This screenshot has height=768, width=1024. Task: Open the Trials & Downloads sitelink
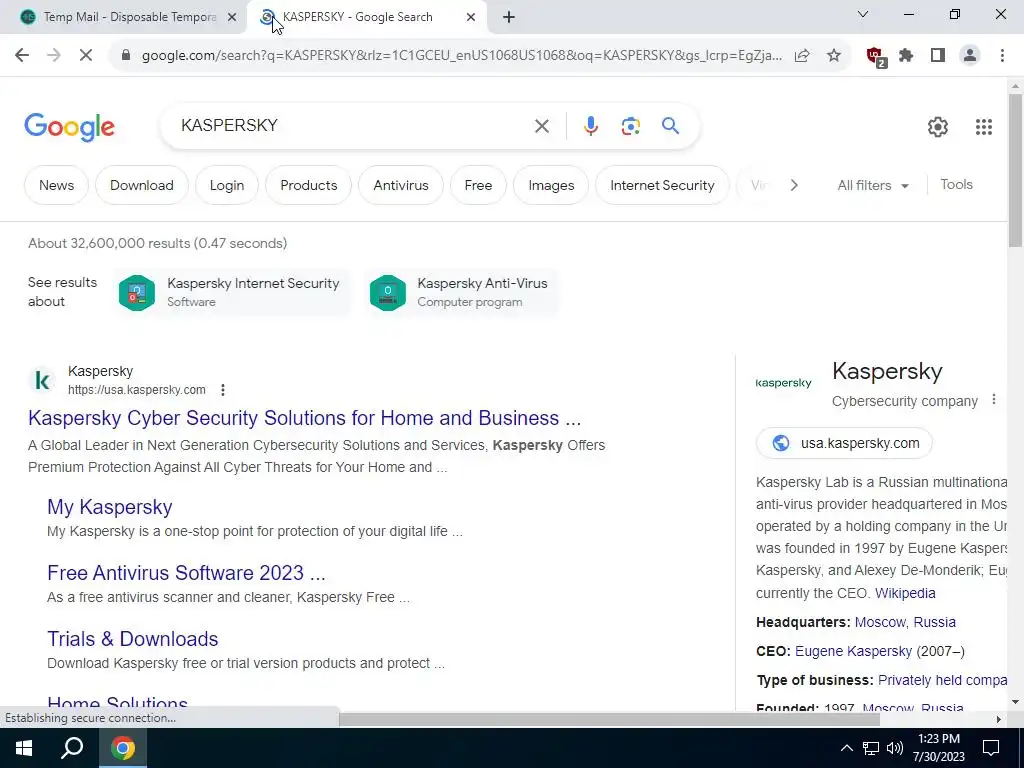pos(133,639)
